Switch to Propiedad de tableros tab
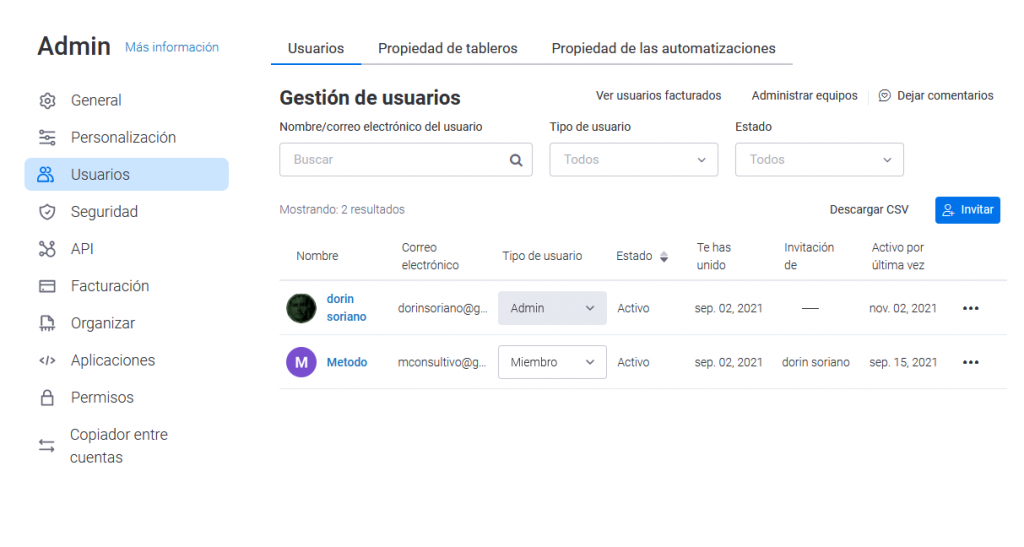The height and width of the screenshot is (547, 1024). [447, 48]
